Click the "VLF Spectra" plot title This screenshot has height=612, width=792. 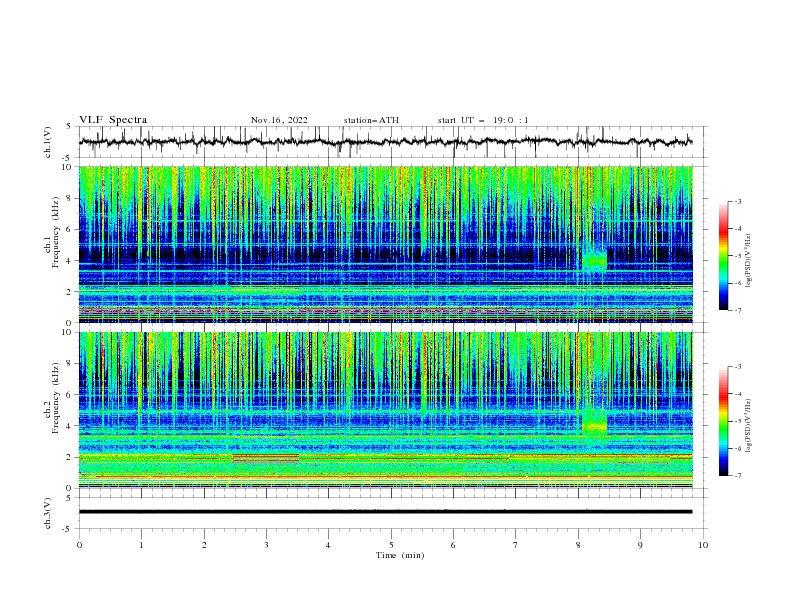(113, 120)
